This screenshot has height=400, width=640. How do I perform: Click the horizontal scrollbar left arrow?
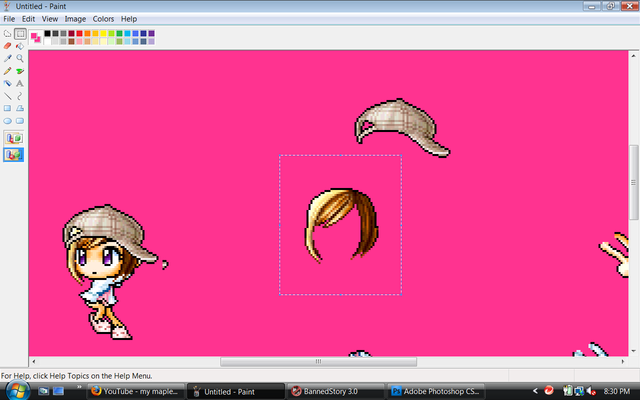click(x=34, y=362)
